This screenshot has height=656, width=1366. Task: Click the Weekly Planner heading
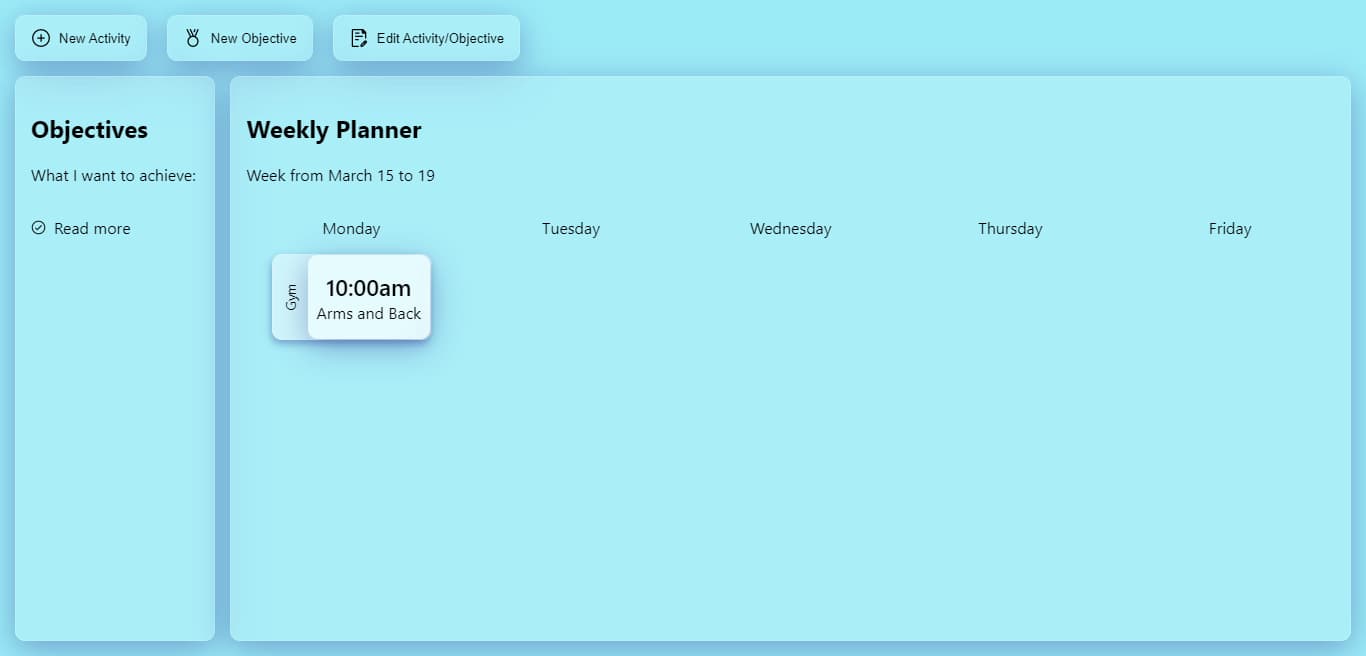pyautogui.click(x=334, y=130)
